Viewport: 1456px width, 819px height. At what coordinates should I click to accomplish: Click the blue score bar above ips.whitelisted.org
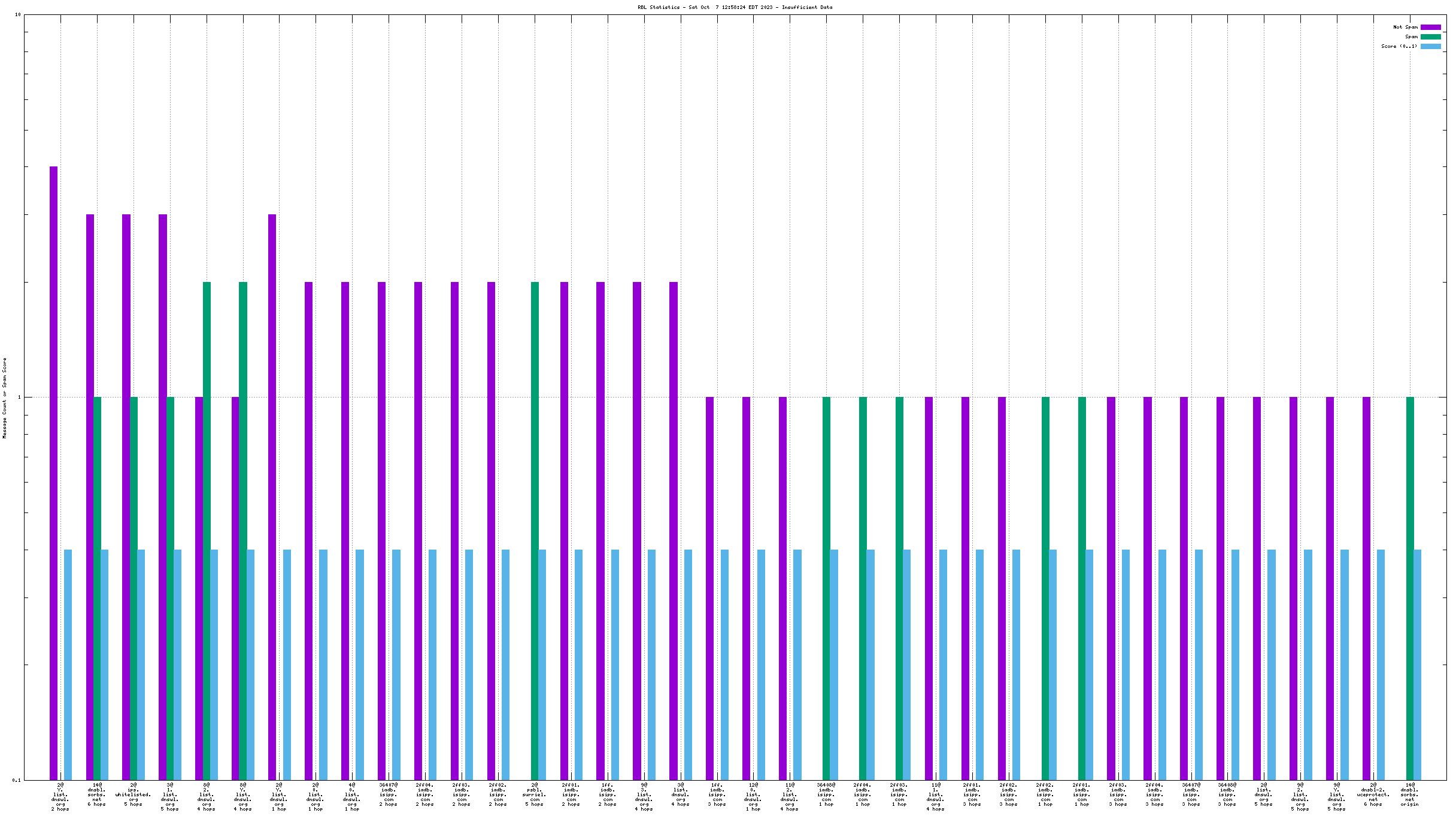[x=141, y=665]
